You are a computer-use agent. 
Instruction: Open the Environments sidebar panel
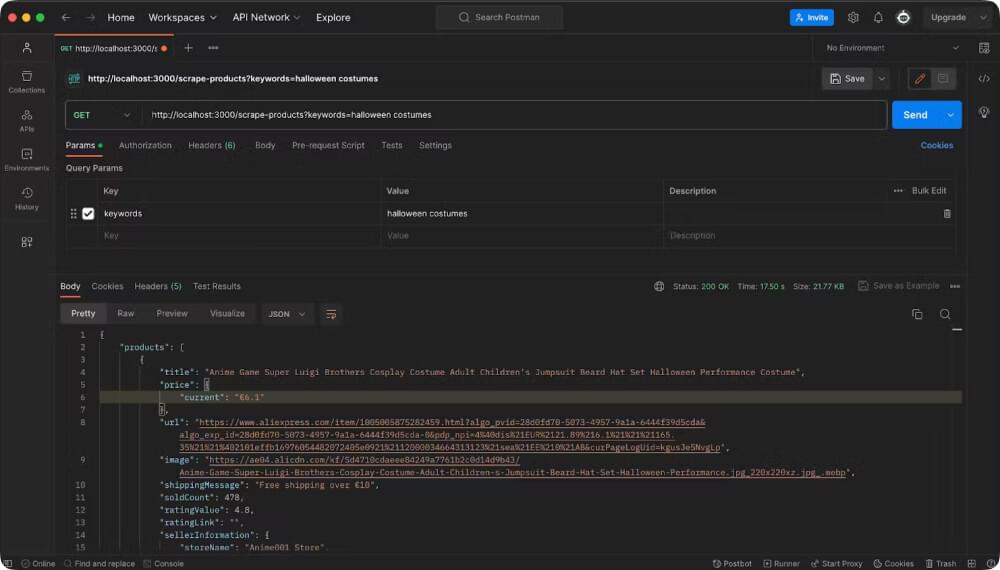coord(27,159)
